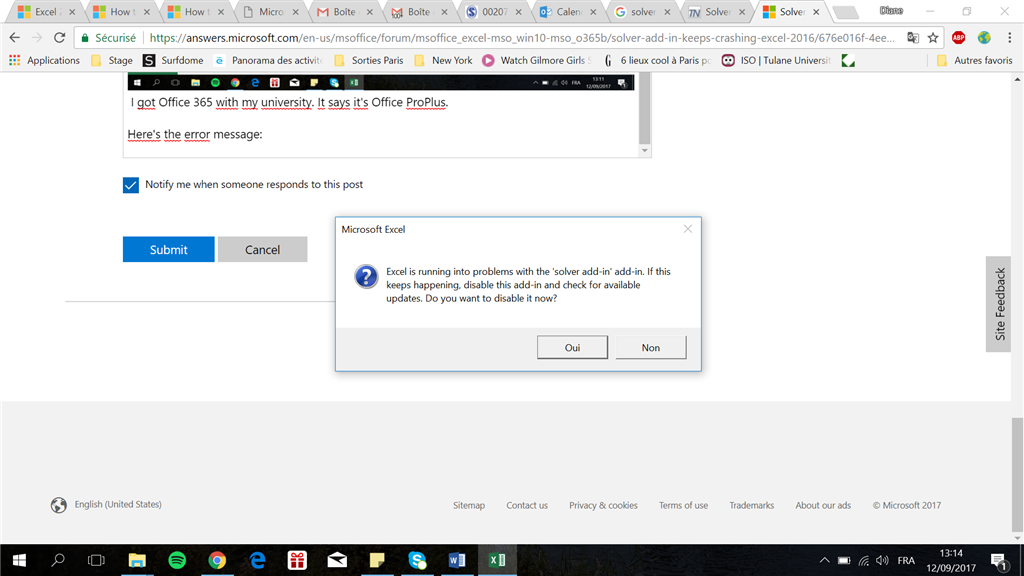Open Panorama des activités bookmark

[x=268, y=60]
